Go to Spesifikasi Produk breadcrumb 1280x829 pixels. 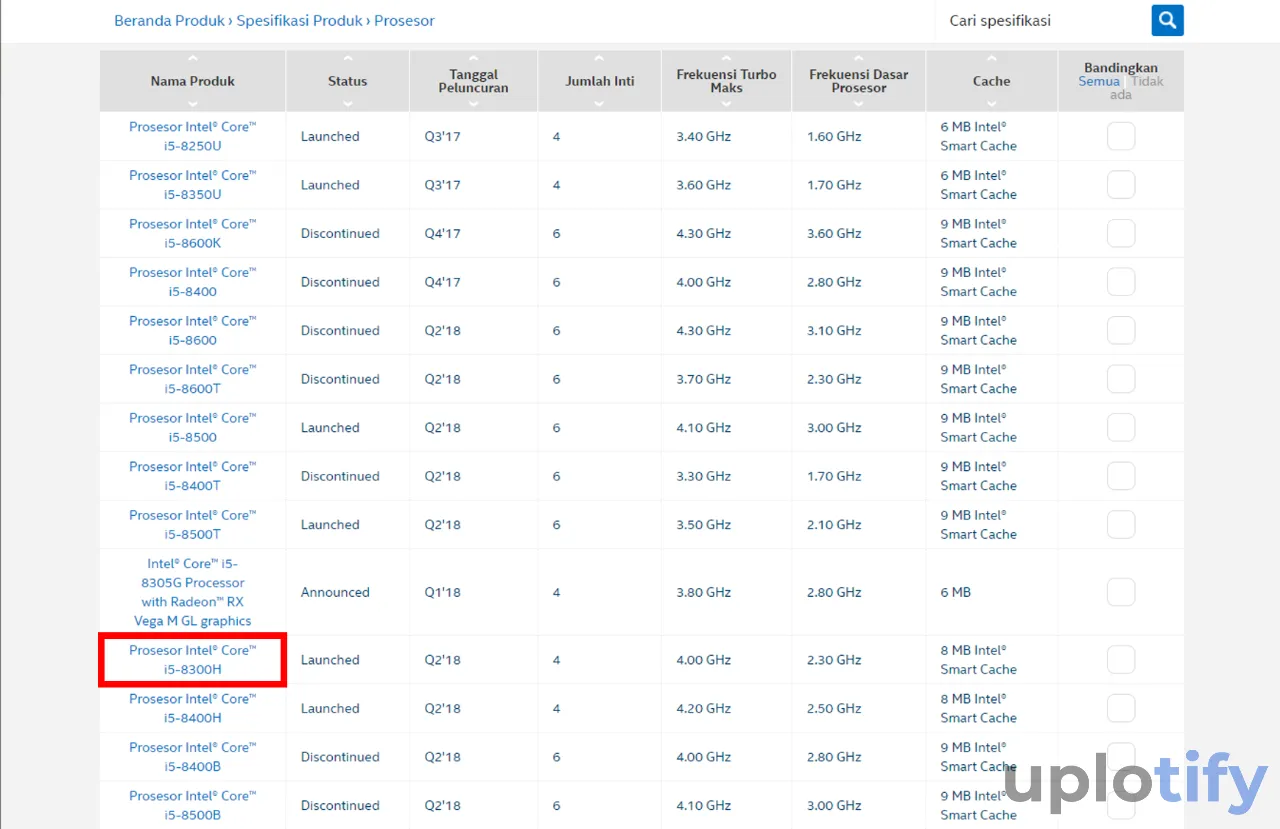tap(300, 20)
